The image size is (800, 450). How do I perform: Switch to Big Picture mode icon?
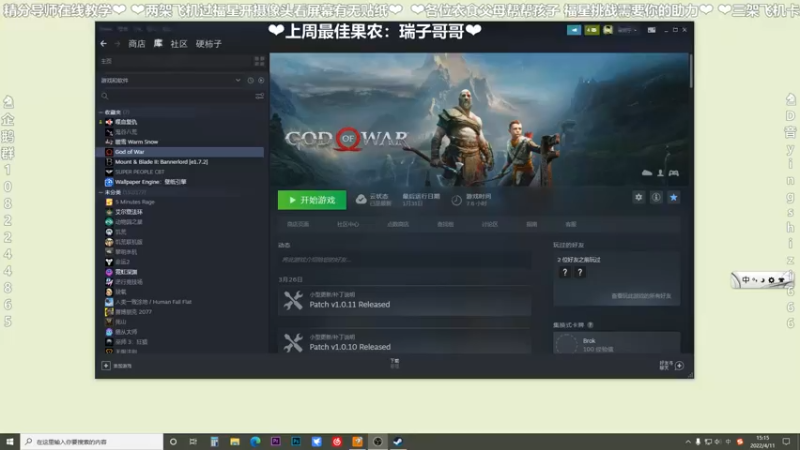(652, 30)
